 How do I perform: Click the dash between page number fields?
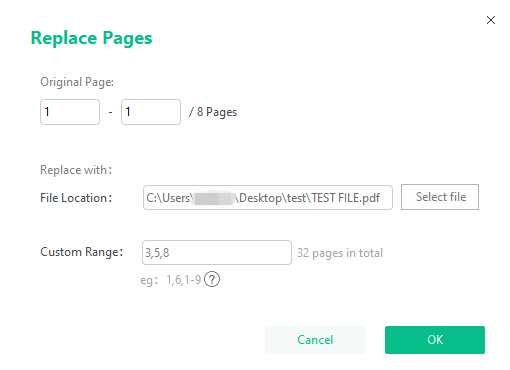[110, 112]
